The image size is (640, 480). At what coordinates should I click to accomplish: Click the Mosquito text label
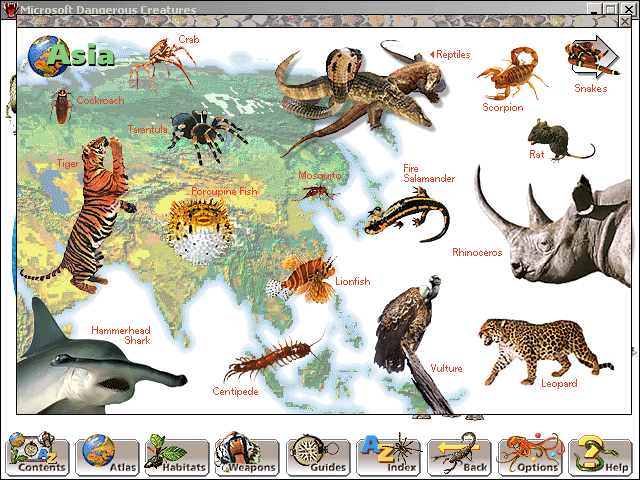[x=320, y=176]
